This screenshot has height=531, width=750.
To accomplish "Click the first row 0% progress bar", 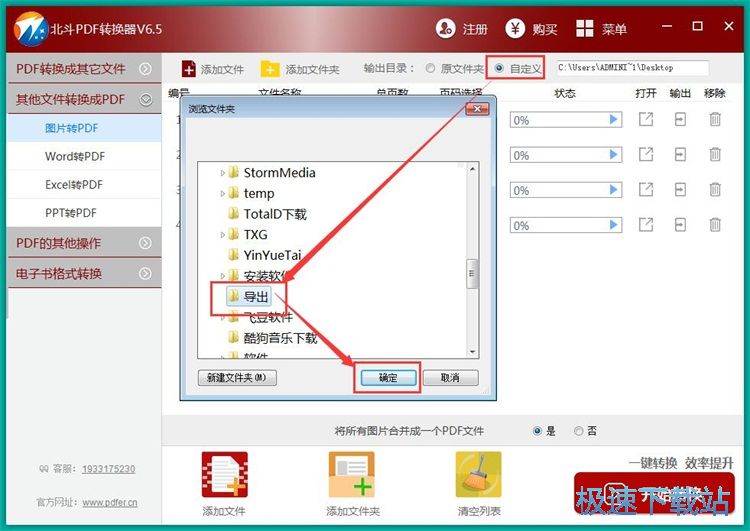I will tap(566, 120).
